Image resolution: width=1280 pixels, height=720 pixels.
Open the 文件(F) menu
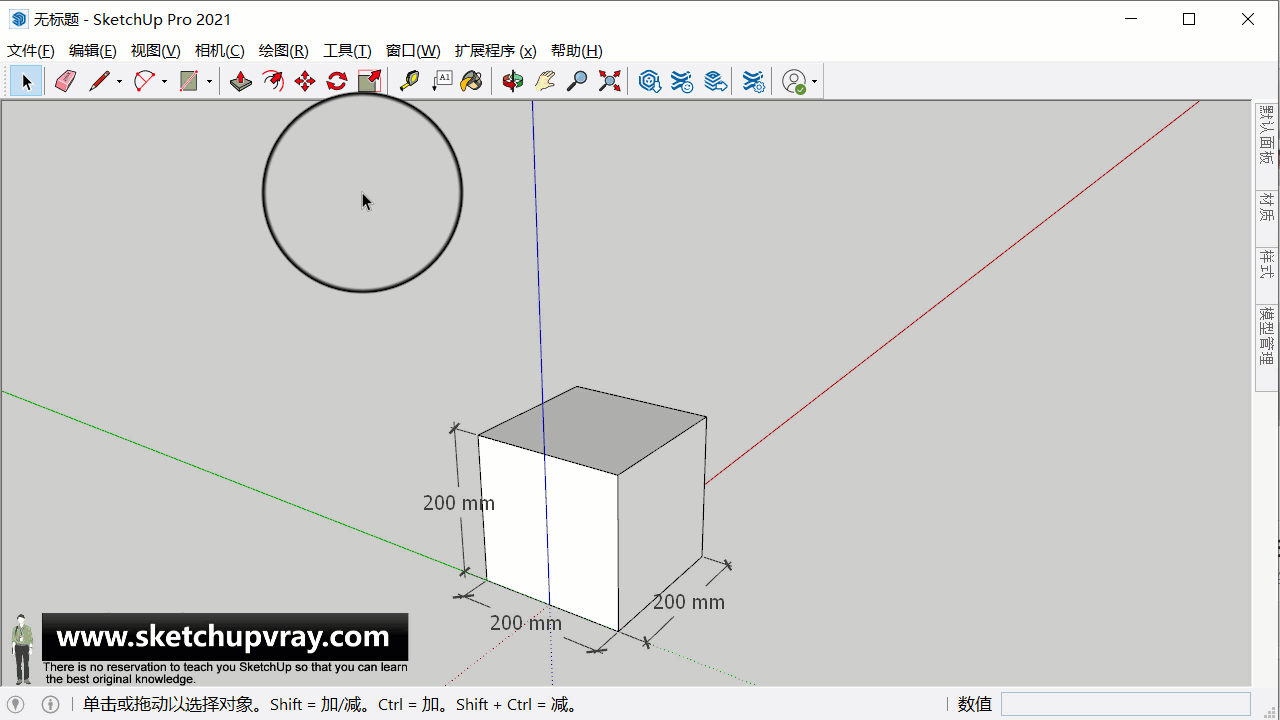point(31,51)
